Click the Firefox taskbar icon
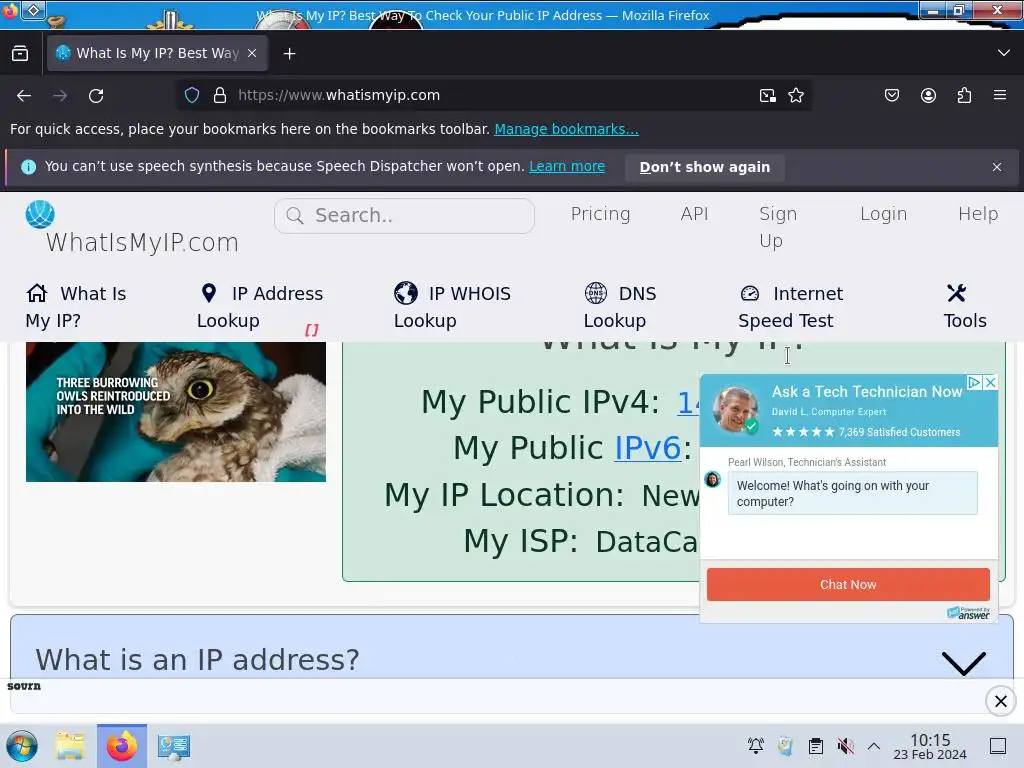This screenshot has height=768, width=1024. click(122, 746)
